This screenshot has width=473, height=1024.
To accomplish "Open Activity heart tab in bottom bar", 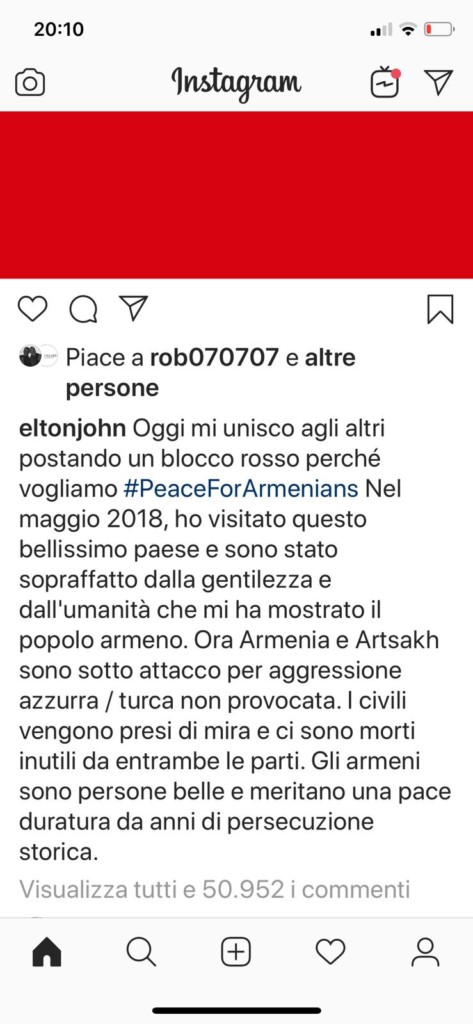I will (331, 953).
